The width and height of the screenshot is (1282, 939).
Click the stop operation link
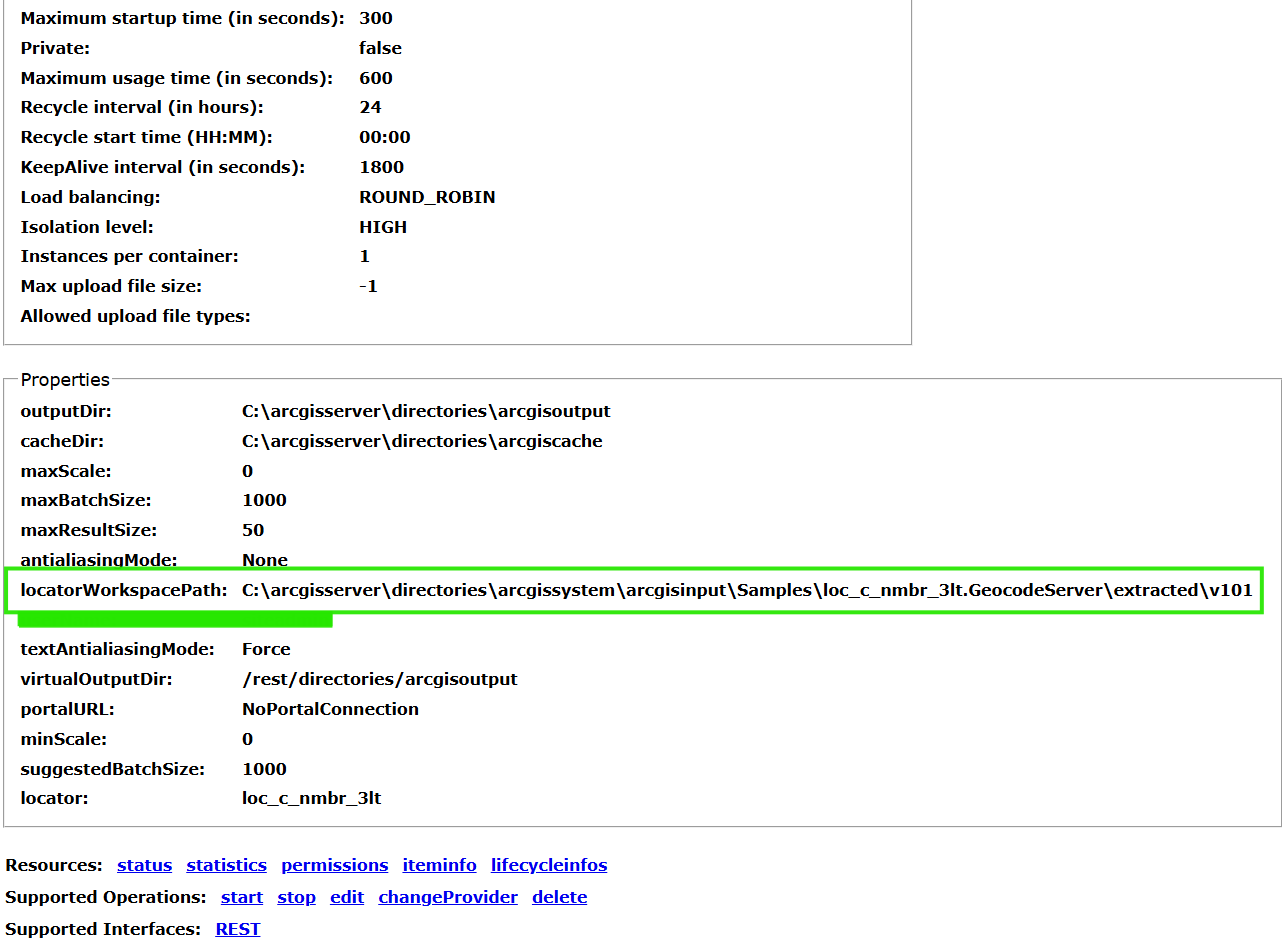(x=296, y=897)
